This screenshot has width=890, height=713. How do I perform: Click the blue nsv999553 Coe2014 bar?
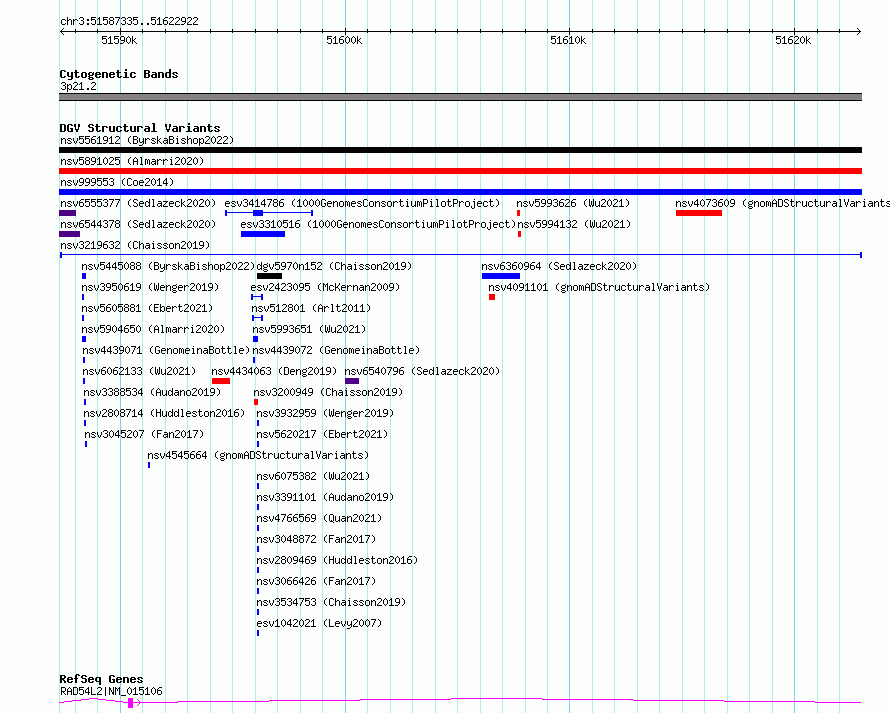pyautogui.click(x=460, y=192)
